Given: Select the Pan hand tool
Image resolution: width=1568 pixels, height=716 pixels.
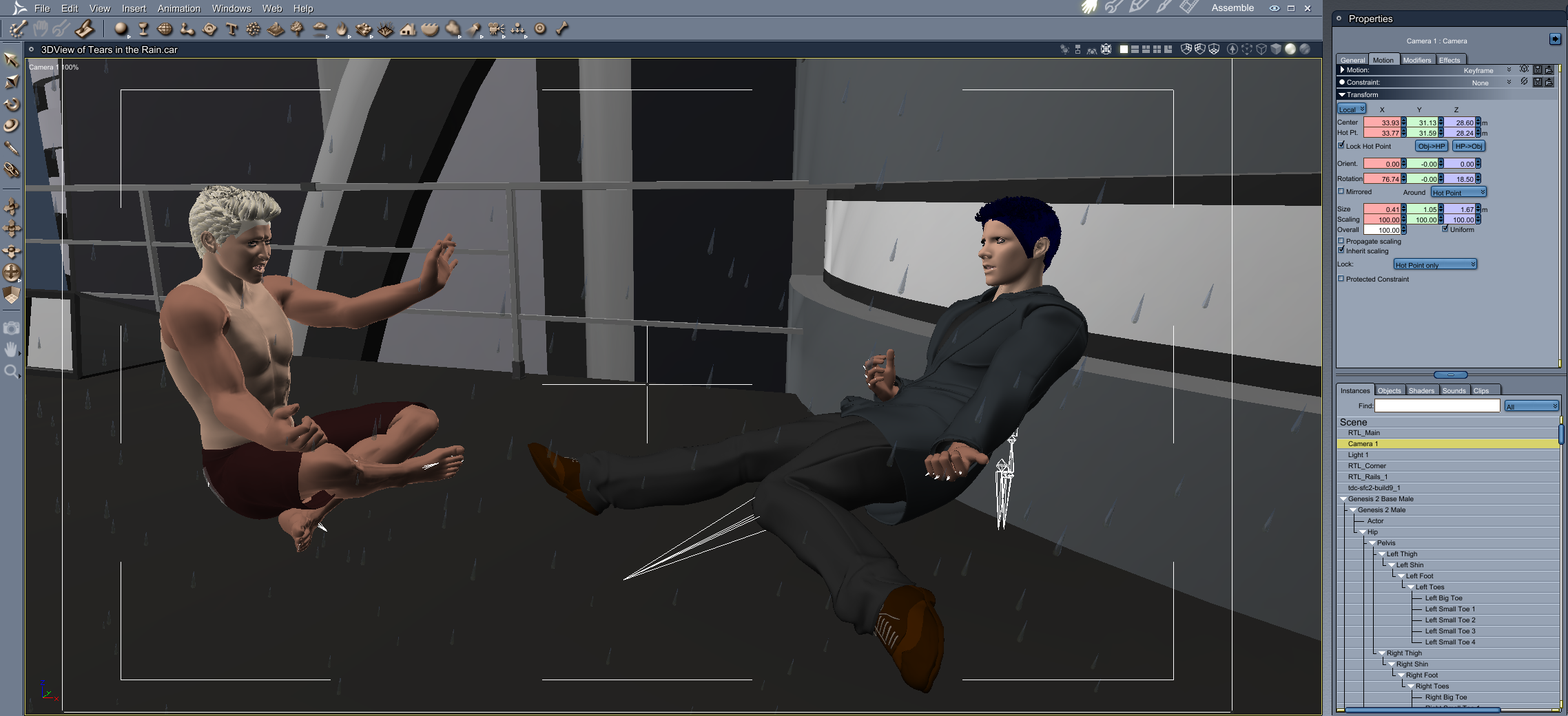Looking at the screenshot, I should [12, 350].
